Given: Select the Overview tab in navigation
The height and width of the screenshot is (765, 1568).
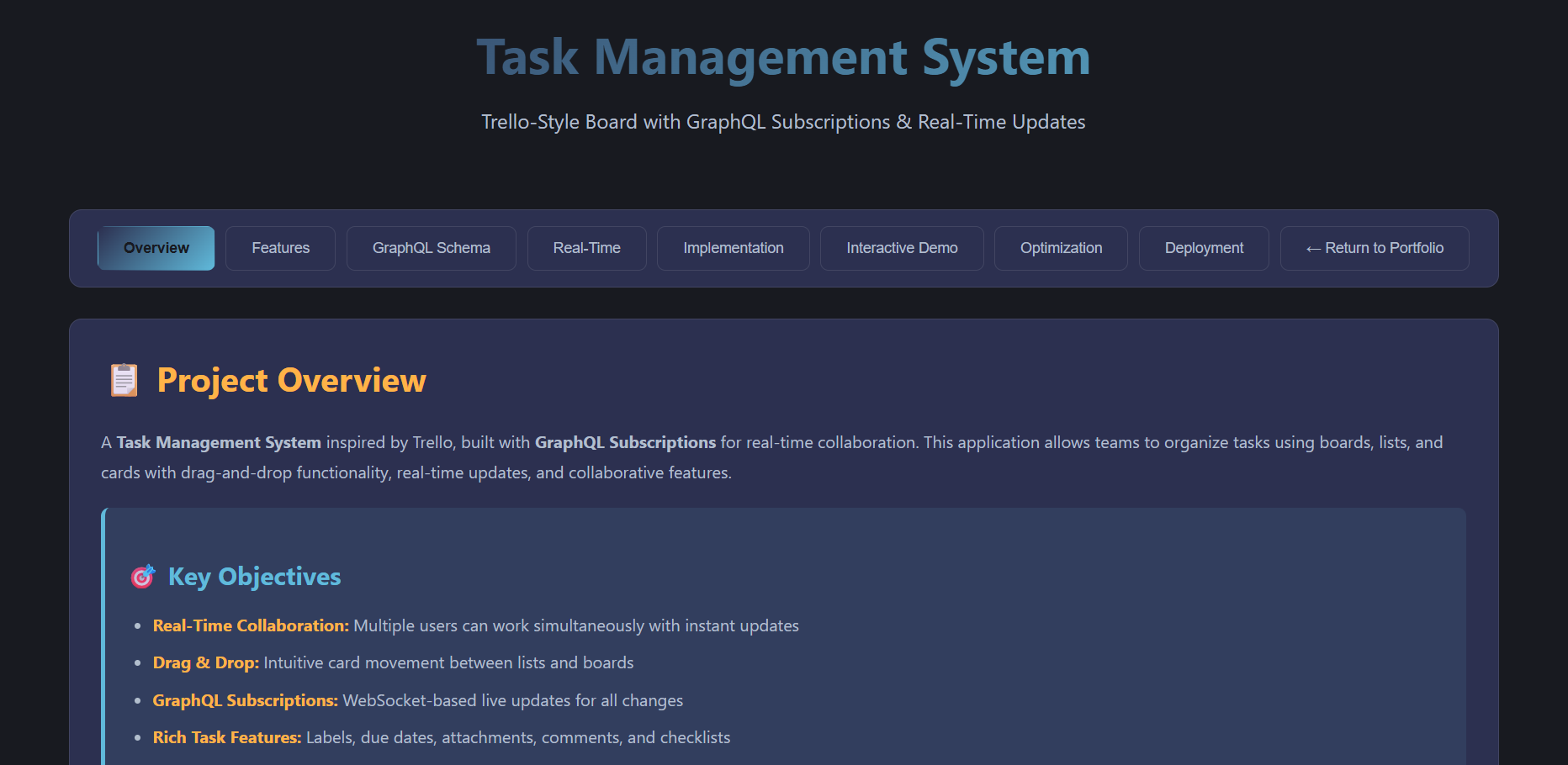Looking at the screenshot, I should [156, 248].
